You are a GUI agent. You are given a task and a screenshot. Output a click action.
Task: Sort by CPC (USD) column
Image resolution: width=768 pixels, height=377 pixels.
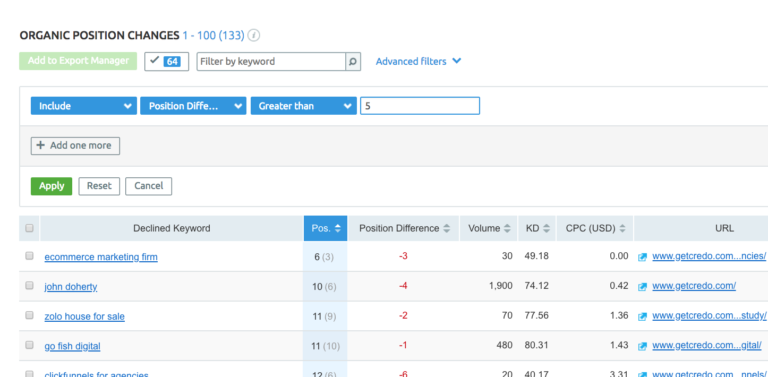595,229
